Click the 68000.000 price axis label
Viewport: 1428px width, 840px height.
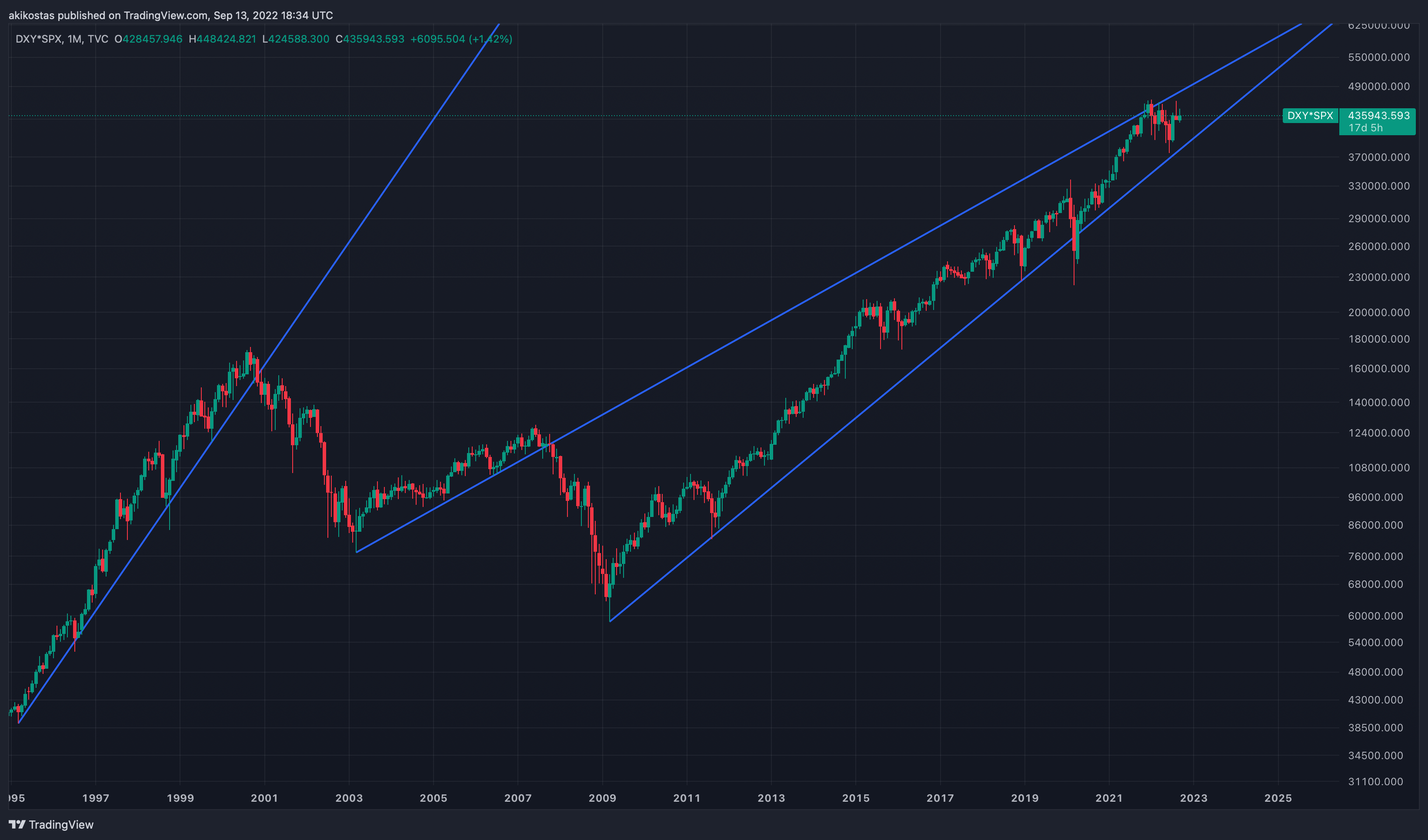click(1375, 584)
